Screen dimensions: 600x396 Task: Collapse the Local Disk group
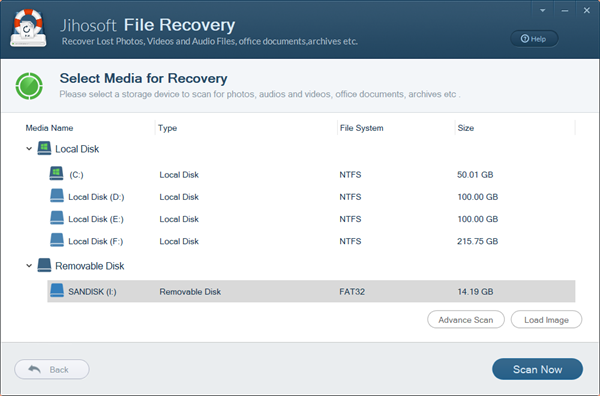pyautogui.click(x=29, y=148)
